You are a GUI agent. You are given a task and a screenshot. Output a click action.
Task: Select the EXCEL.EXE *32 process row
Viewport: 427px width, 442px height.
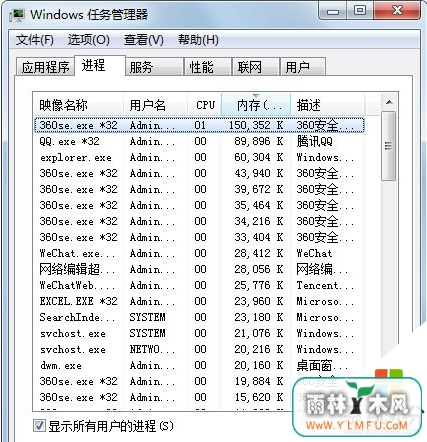coord(199,301)
